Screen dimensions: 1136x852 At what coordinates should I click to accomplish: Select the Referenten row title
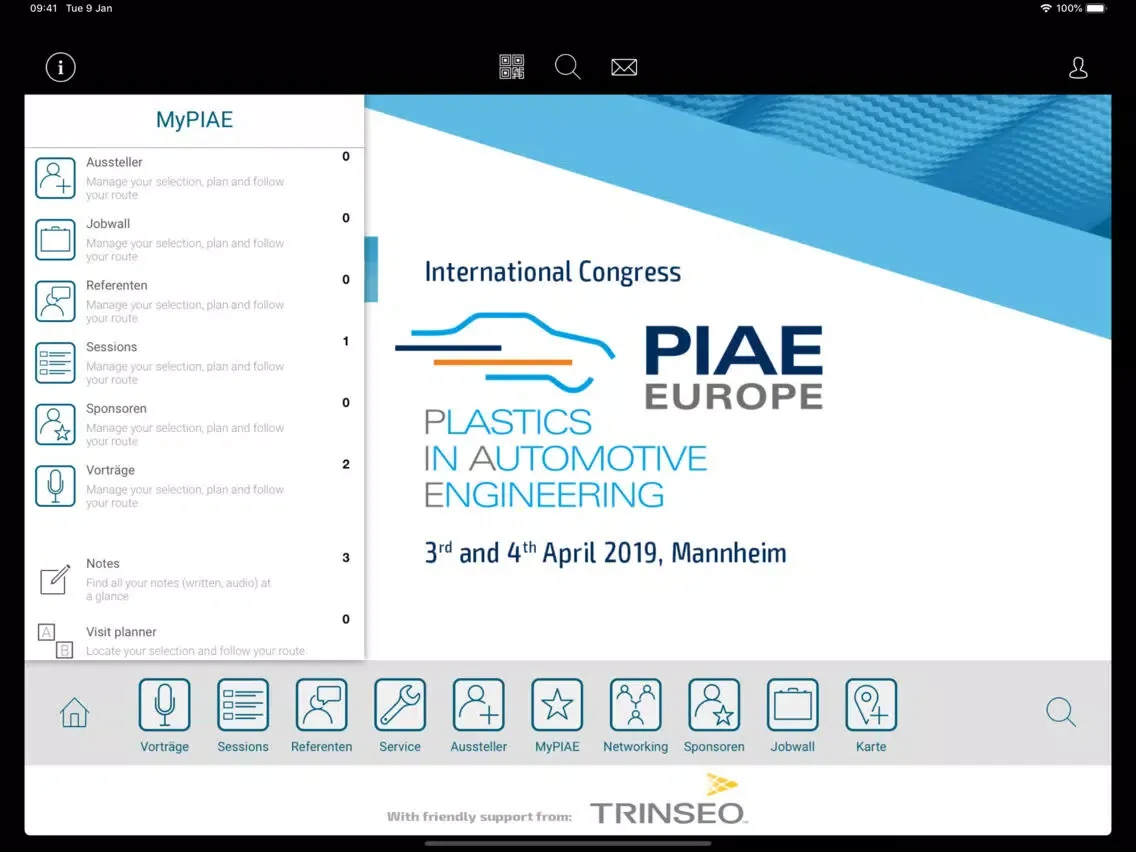coord(117,285)
